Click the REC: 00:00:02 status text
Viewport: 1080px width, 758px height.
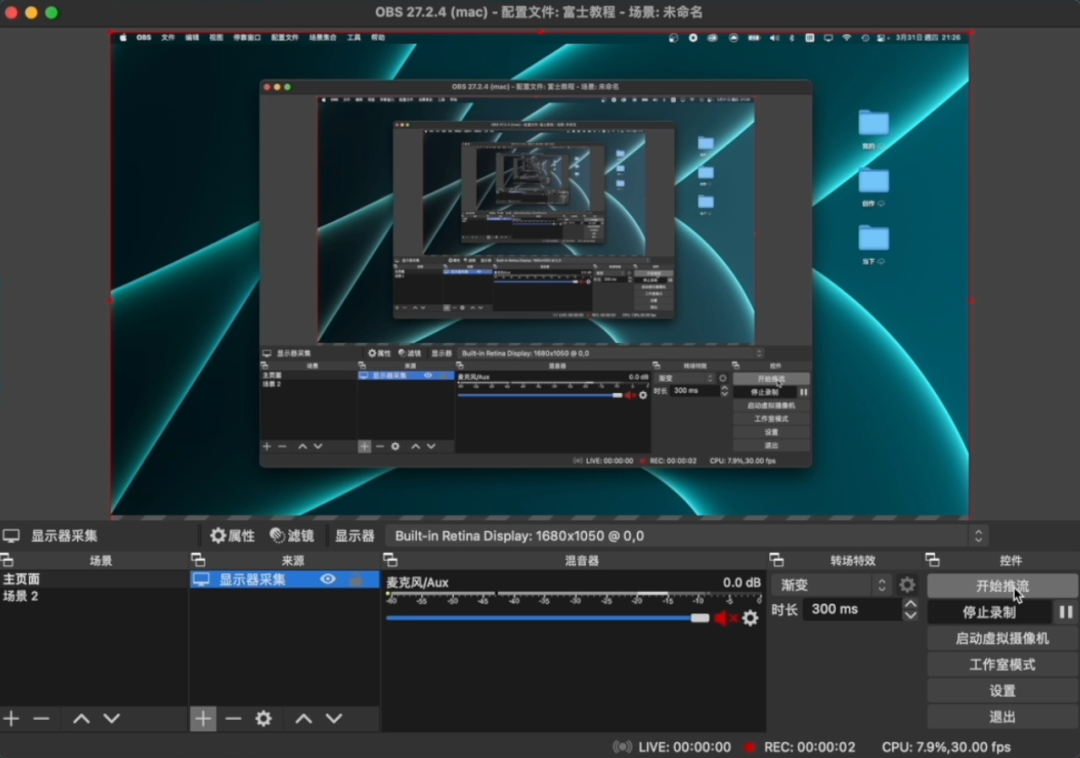(810, 747)
